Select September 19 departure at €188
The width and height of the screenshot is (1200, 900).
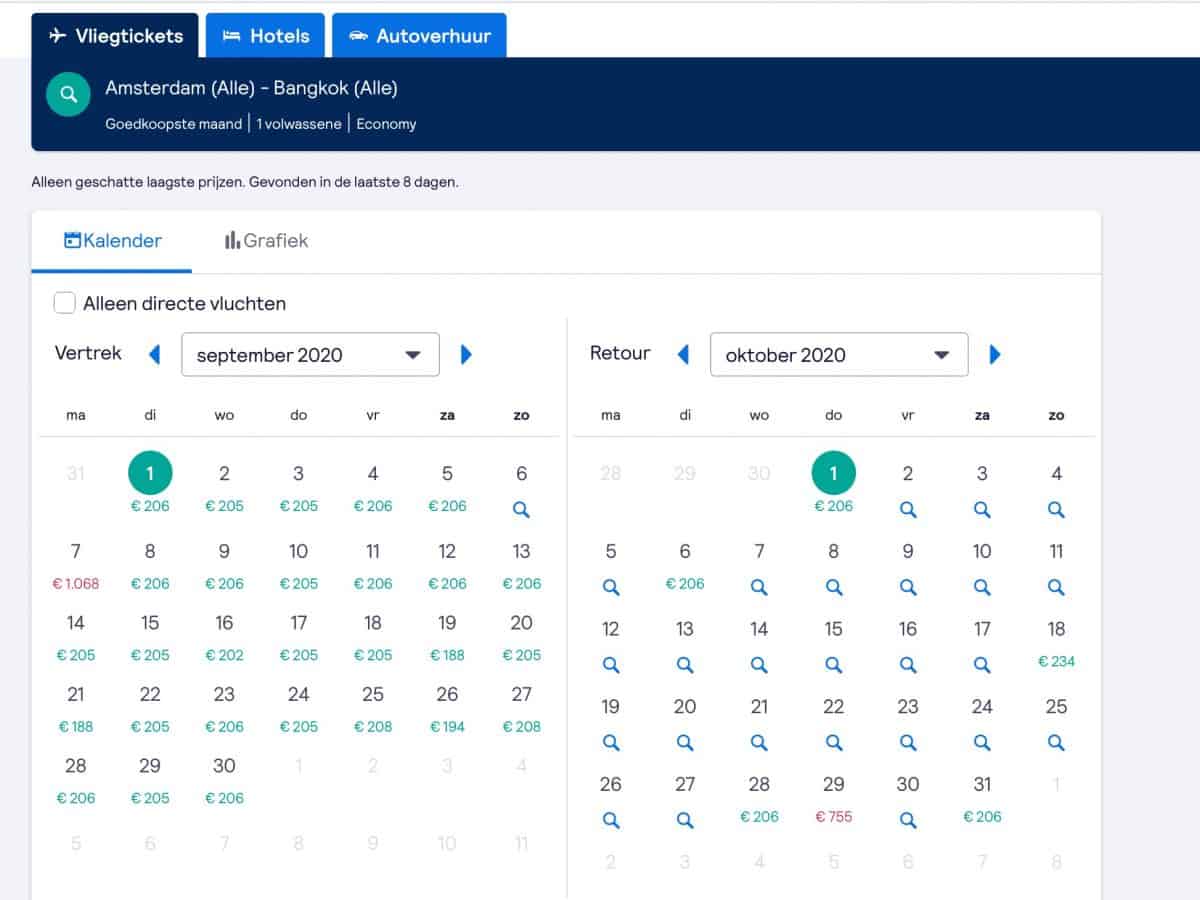[x=447, y=638]
